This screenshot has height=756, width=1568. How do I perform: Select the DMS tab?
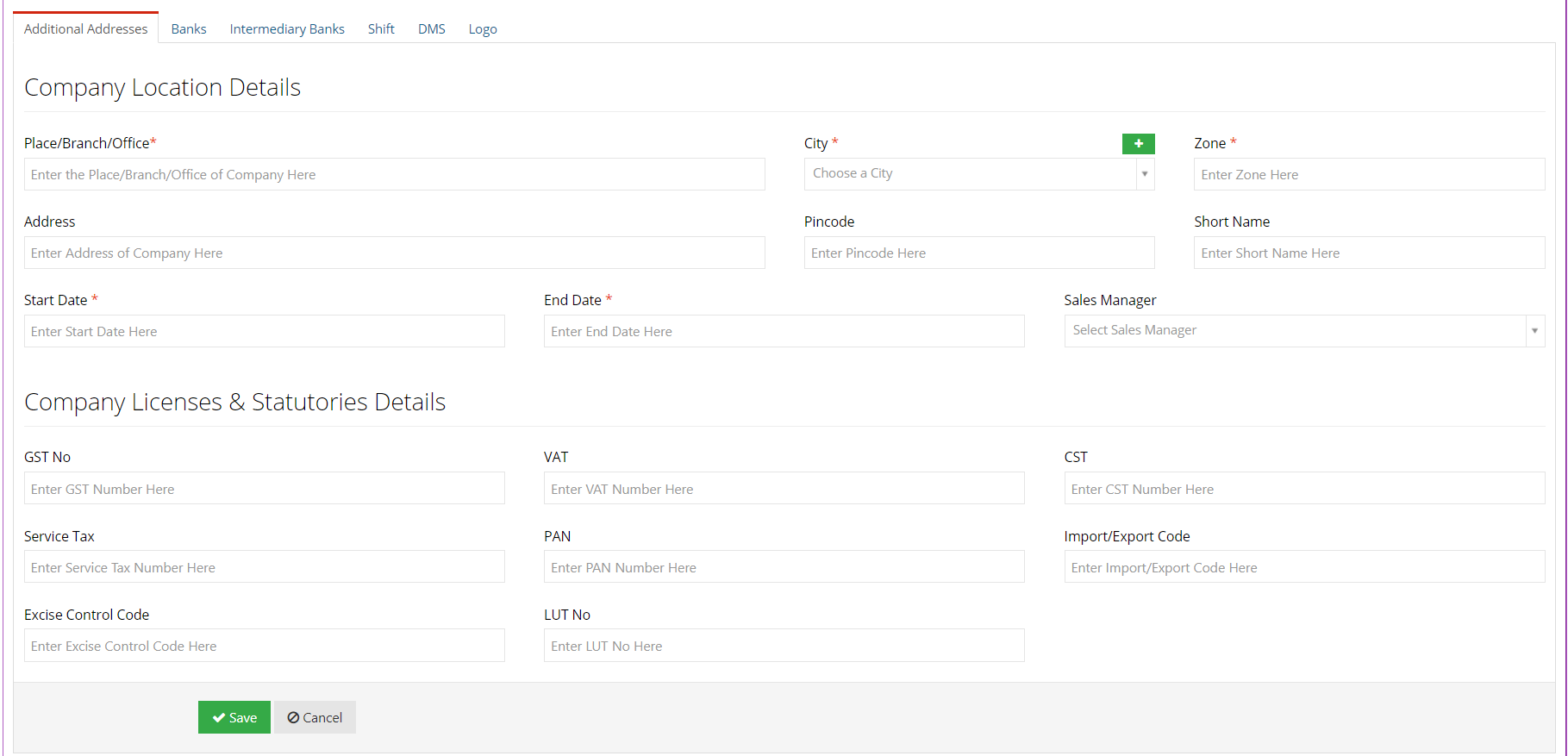(x=432, y=28)
